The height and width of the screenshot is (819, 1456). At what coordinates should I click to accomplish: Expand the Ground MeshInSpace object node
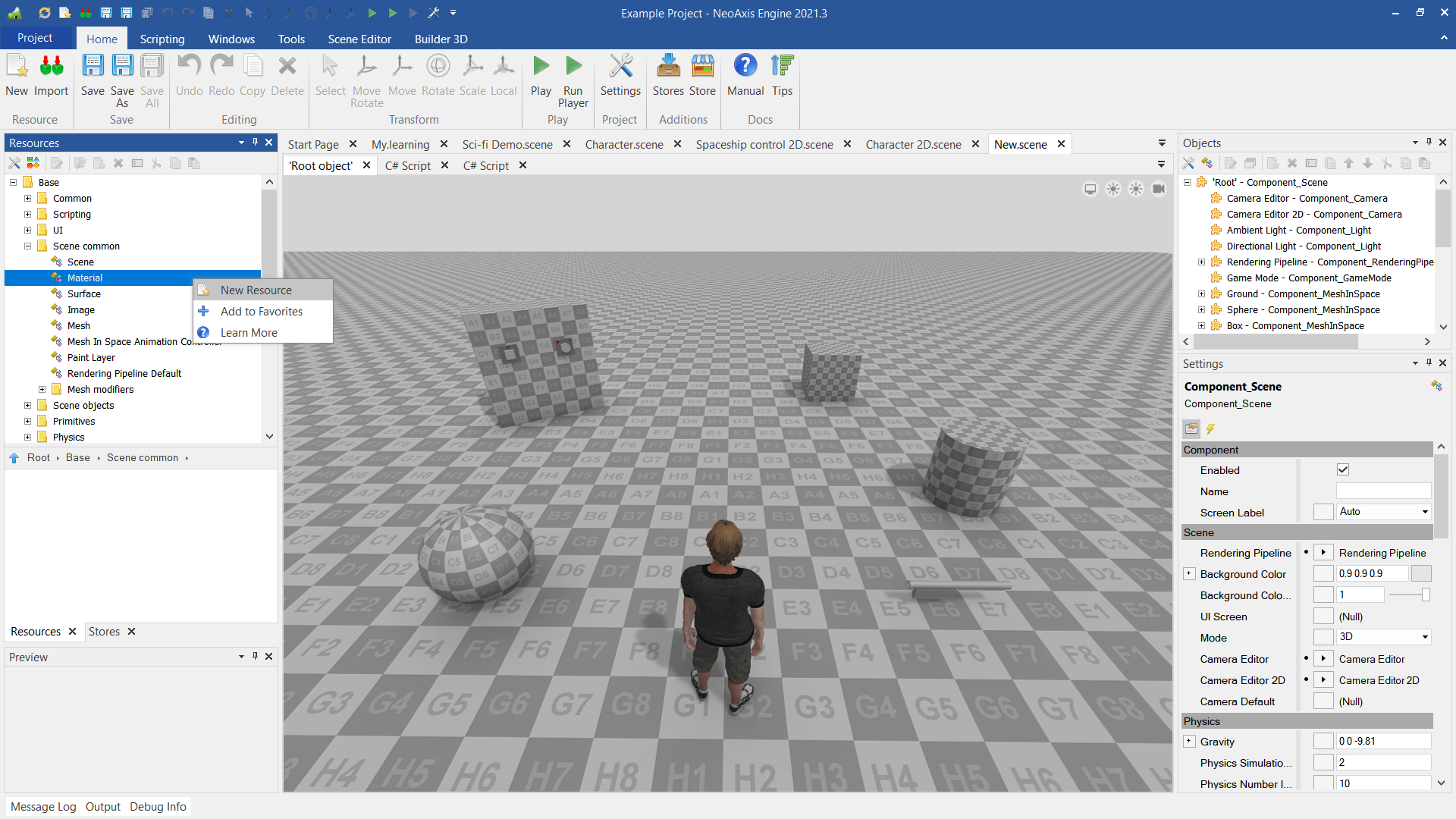1201,294
